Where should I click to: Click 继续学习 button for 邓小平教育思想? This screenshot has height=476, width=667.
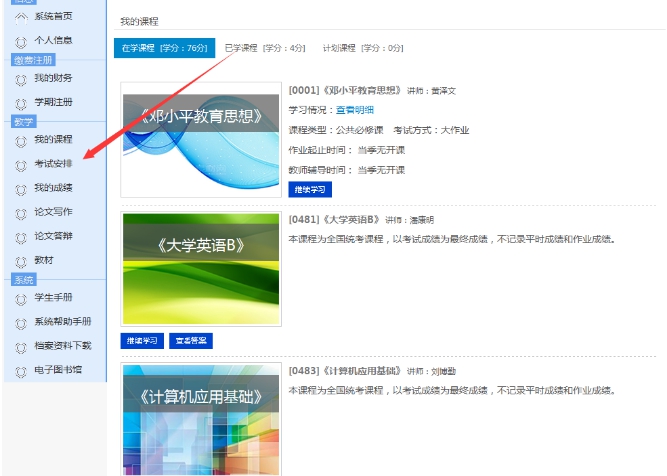tap(310, 190)
